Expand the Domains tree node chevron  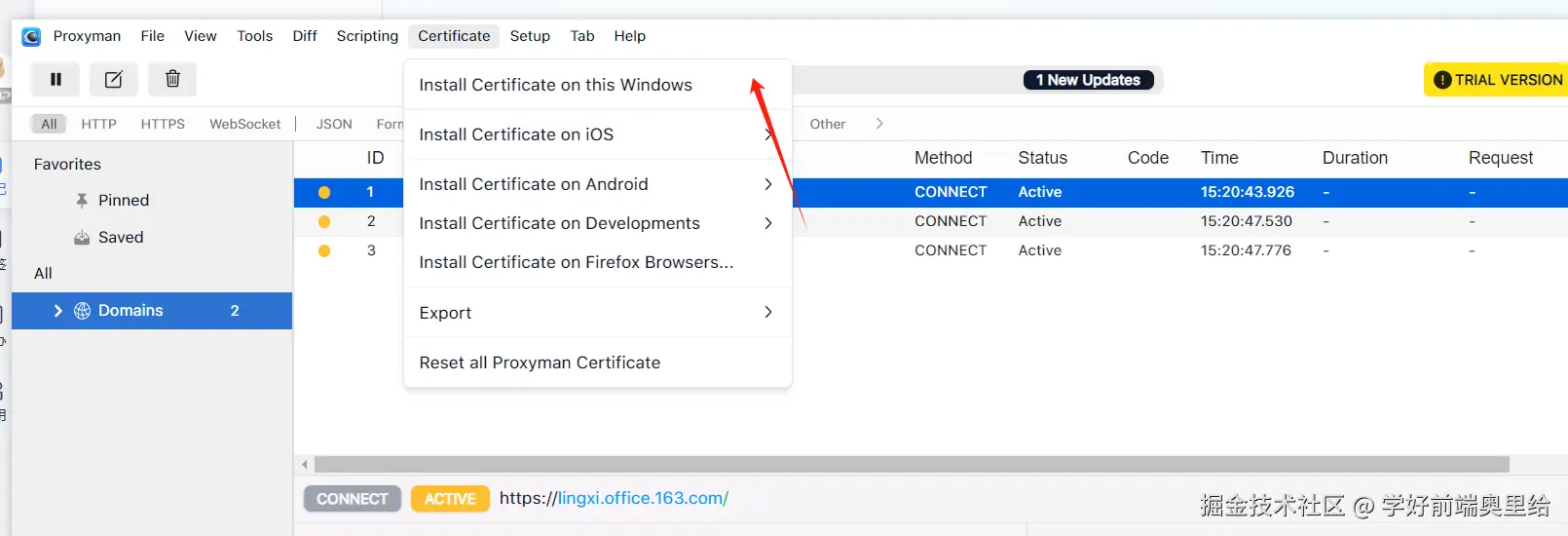pyautogui.click(x=58, y=311)
